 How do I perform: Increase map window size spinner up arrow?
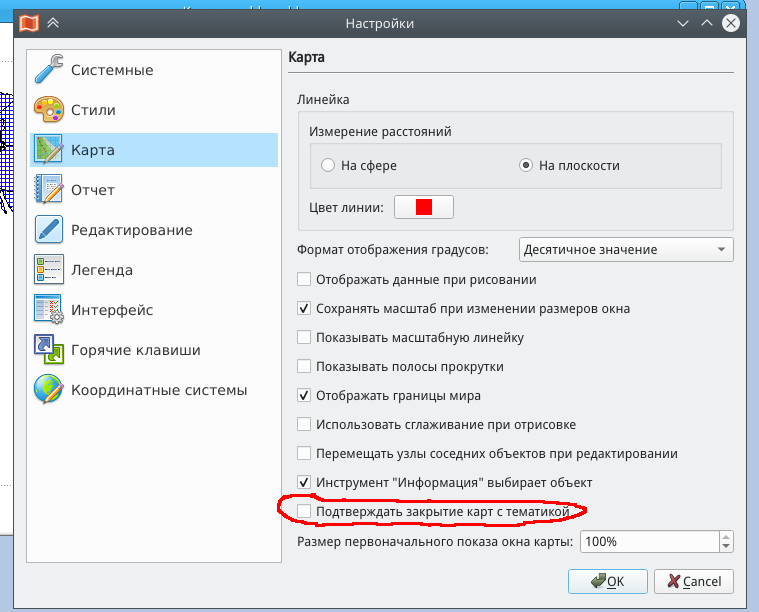(726, 537)
